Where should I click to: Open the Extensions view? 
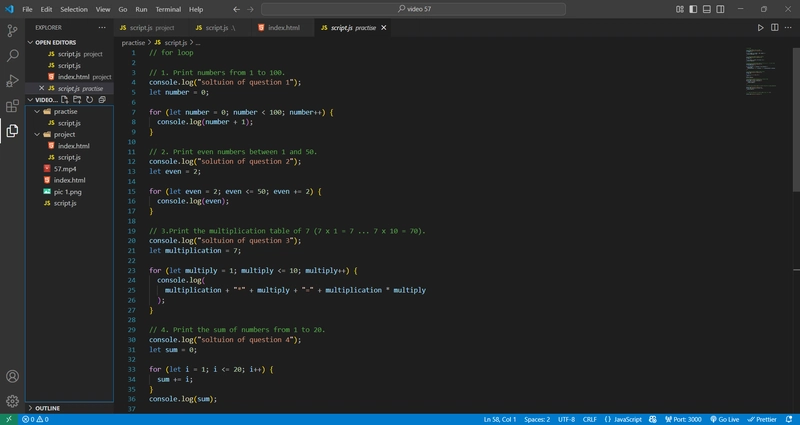[x=12, y=106]
